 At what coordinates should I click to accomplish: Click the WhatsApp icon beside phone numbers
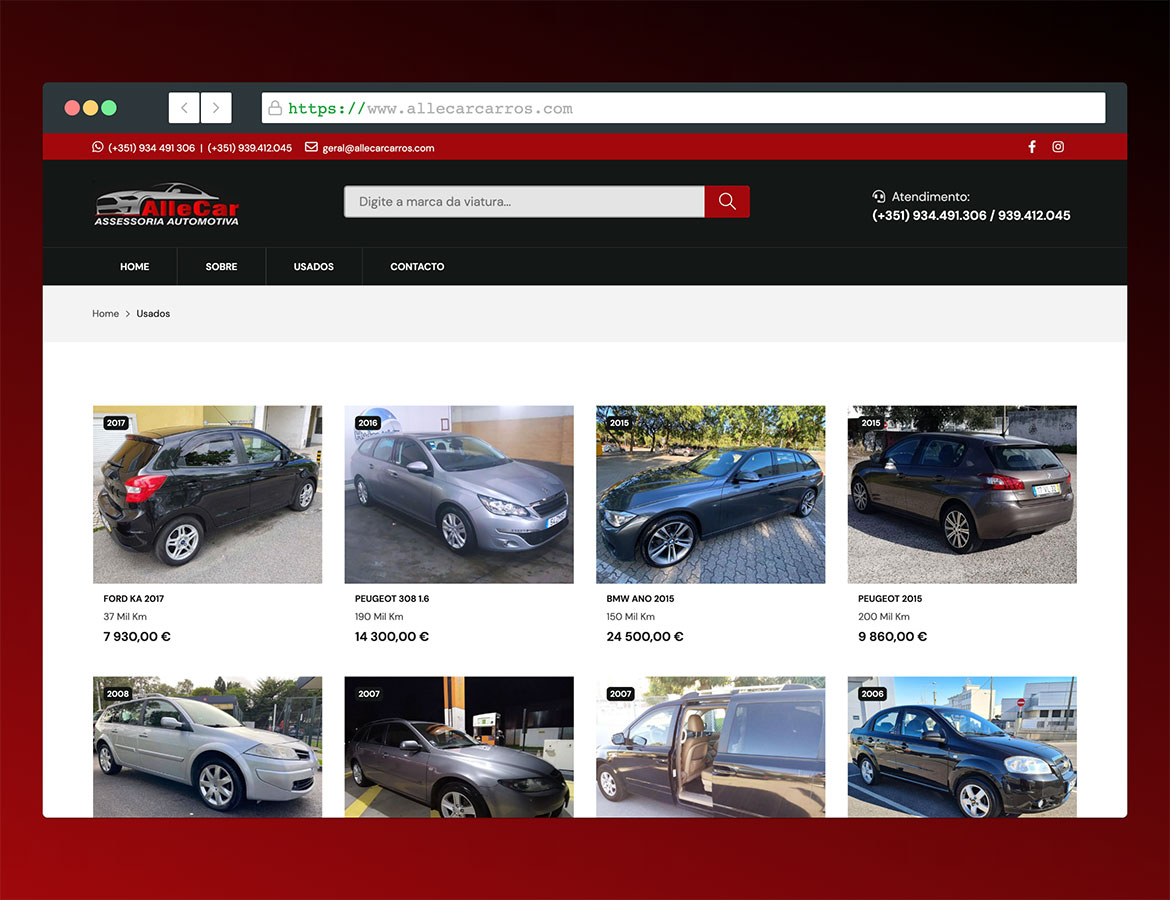98,147
